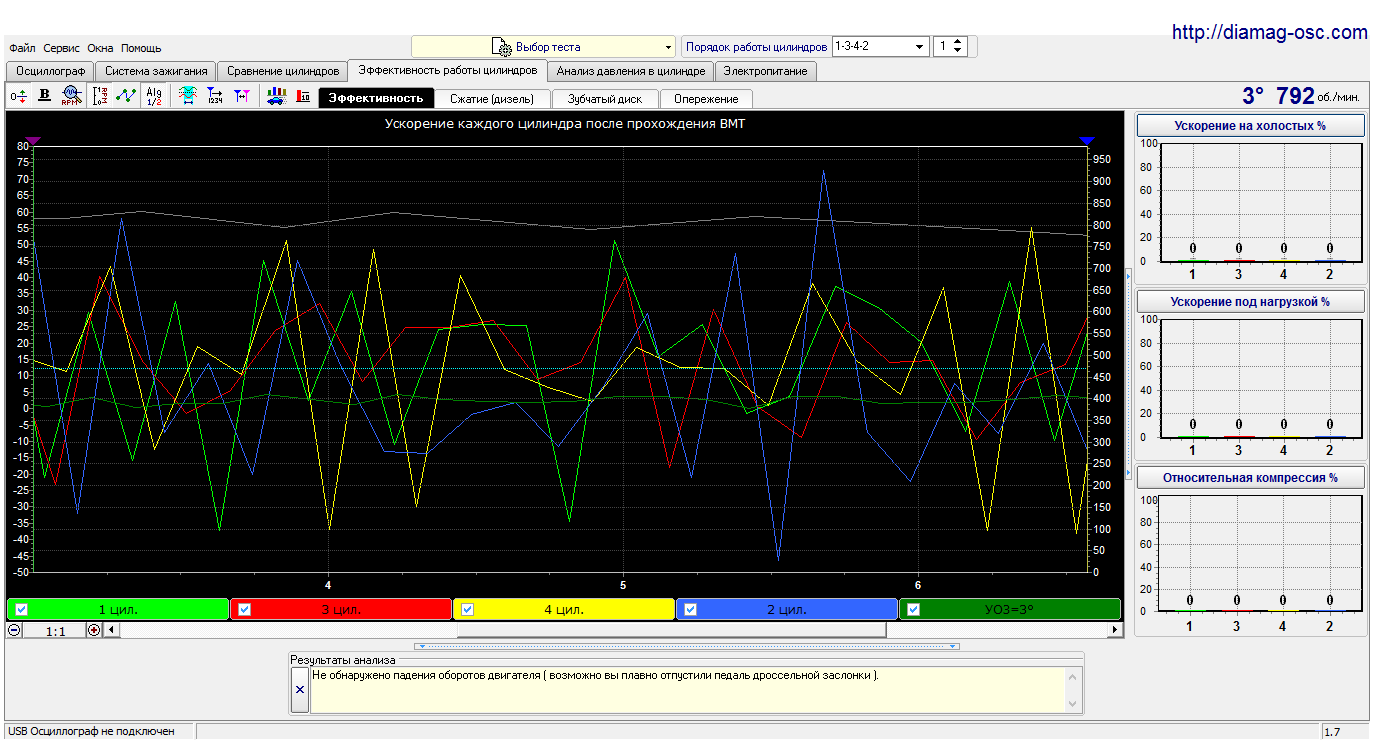Click the chart title Ускорение каждого цилиндра после прохождения ВМТ
The width and height of the screenshot is (1382, 744).
coord(565,124)
